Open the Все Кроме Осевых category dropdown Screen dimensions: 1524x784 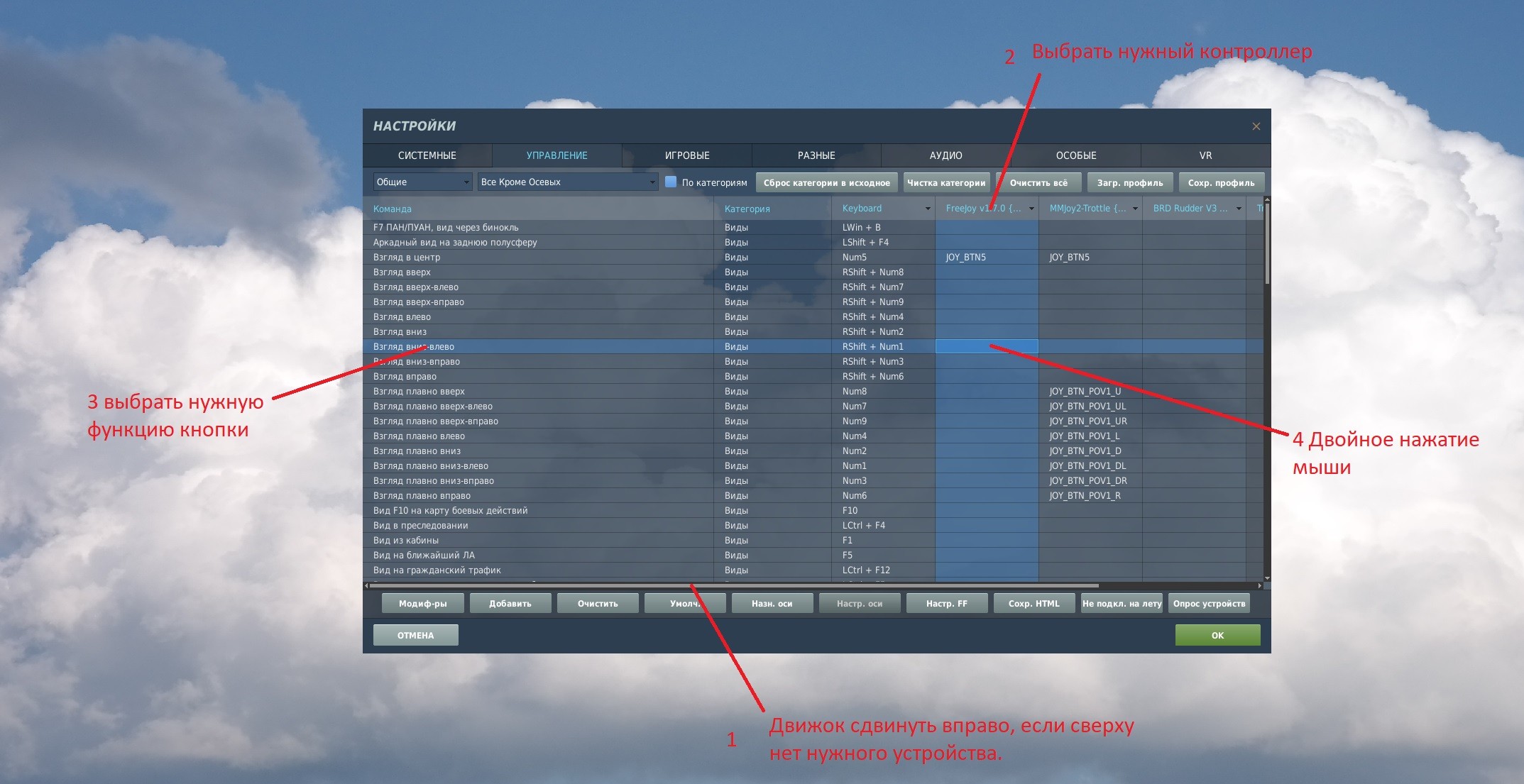click(x=568, y=182)
